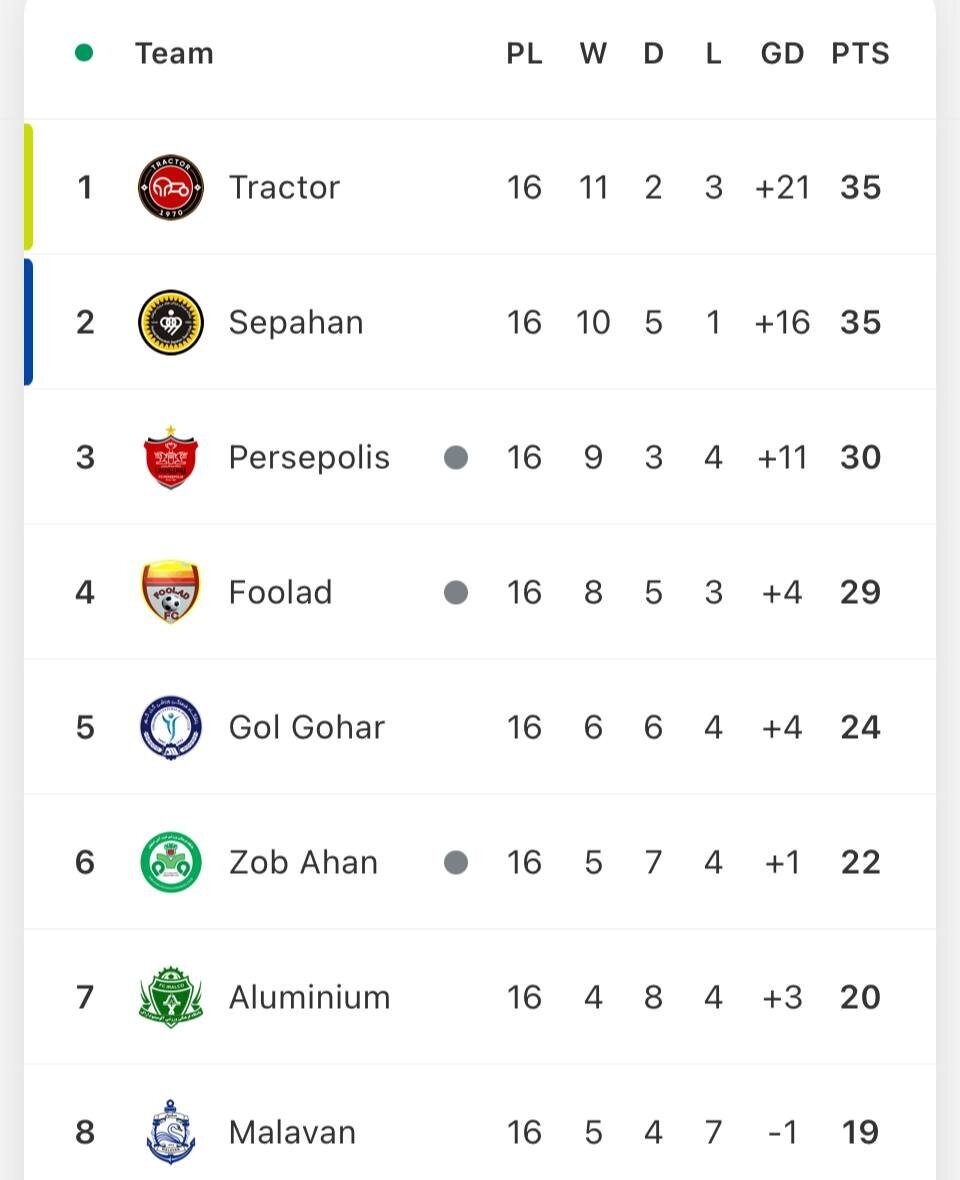Toggle the status dot beside Foolad
The width and height of the screenshot is (960, 1180).
click(456, 592)
